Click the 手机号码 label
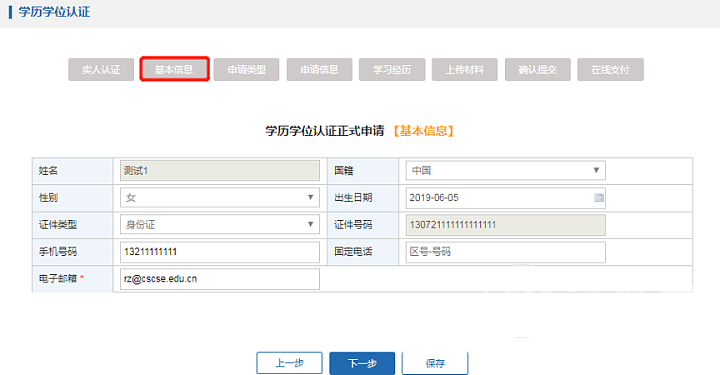This screenshot has height=375, width=720. 58,252
